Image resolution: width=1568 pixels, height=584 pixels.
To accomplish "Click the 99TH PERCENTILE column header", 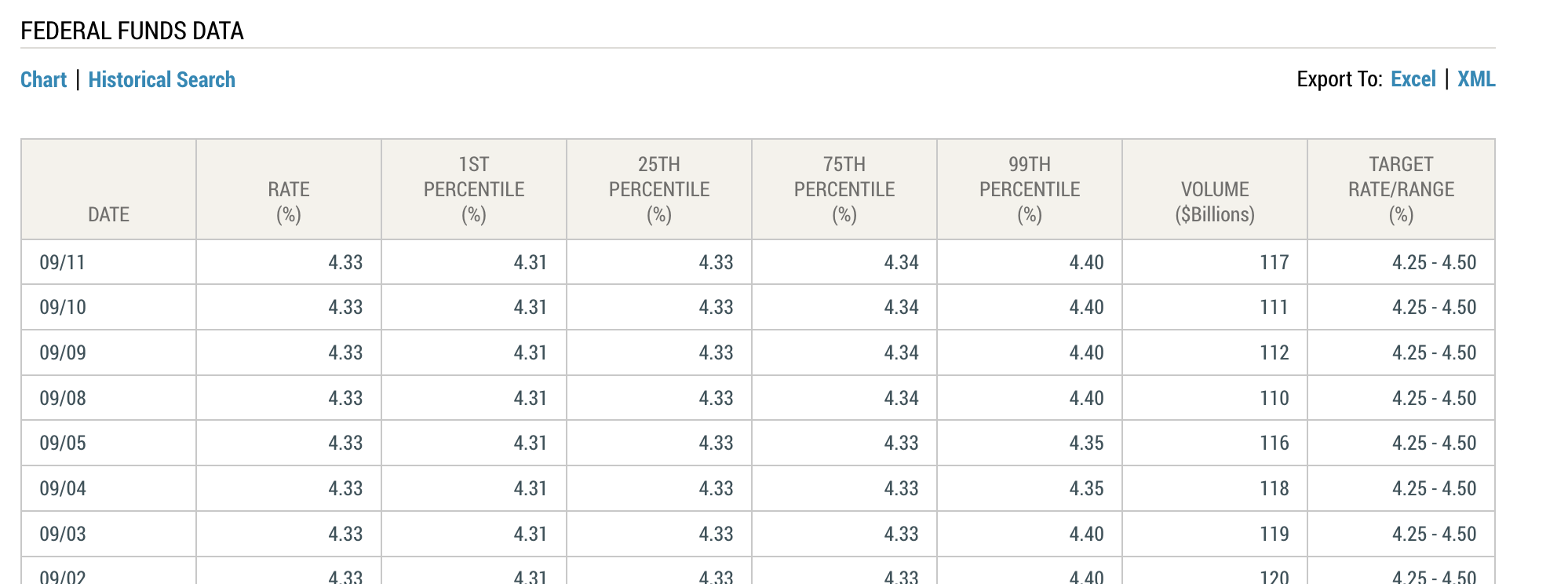I will coord(1030,189).
